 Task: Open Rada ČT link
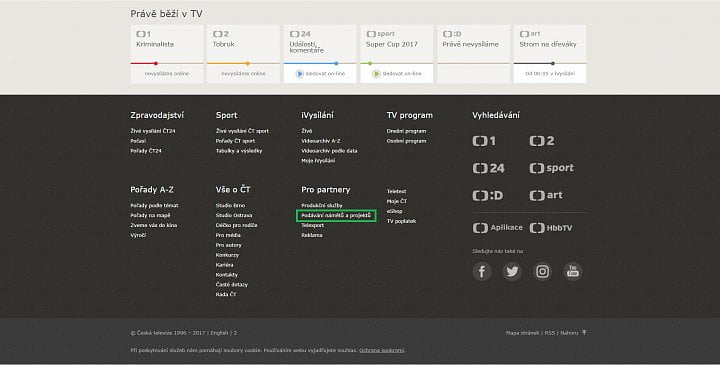(x=226, y=295)
